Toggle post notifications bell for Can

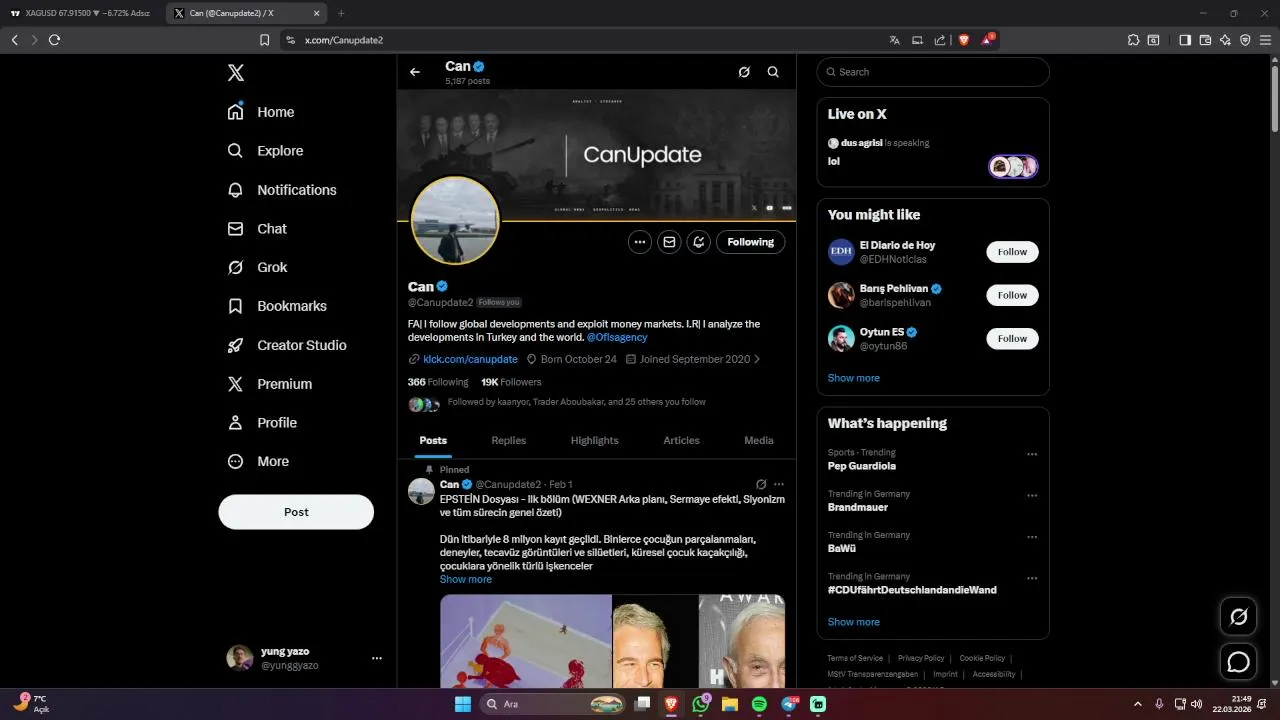[698, 242]
